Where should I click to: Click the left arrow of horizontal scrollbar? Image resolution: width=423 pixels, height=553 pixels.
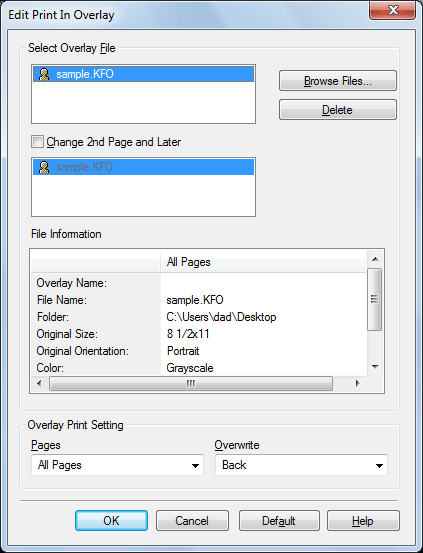[39, 383]
